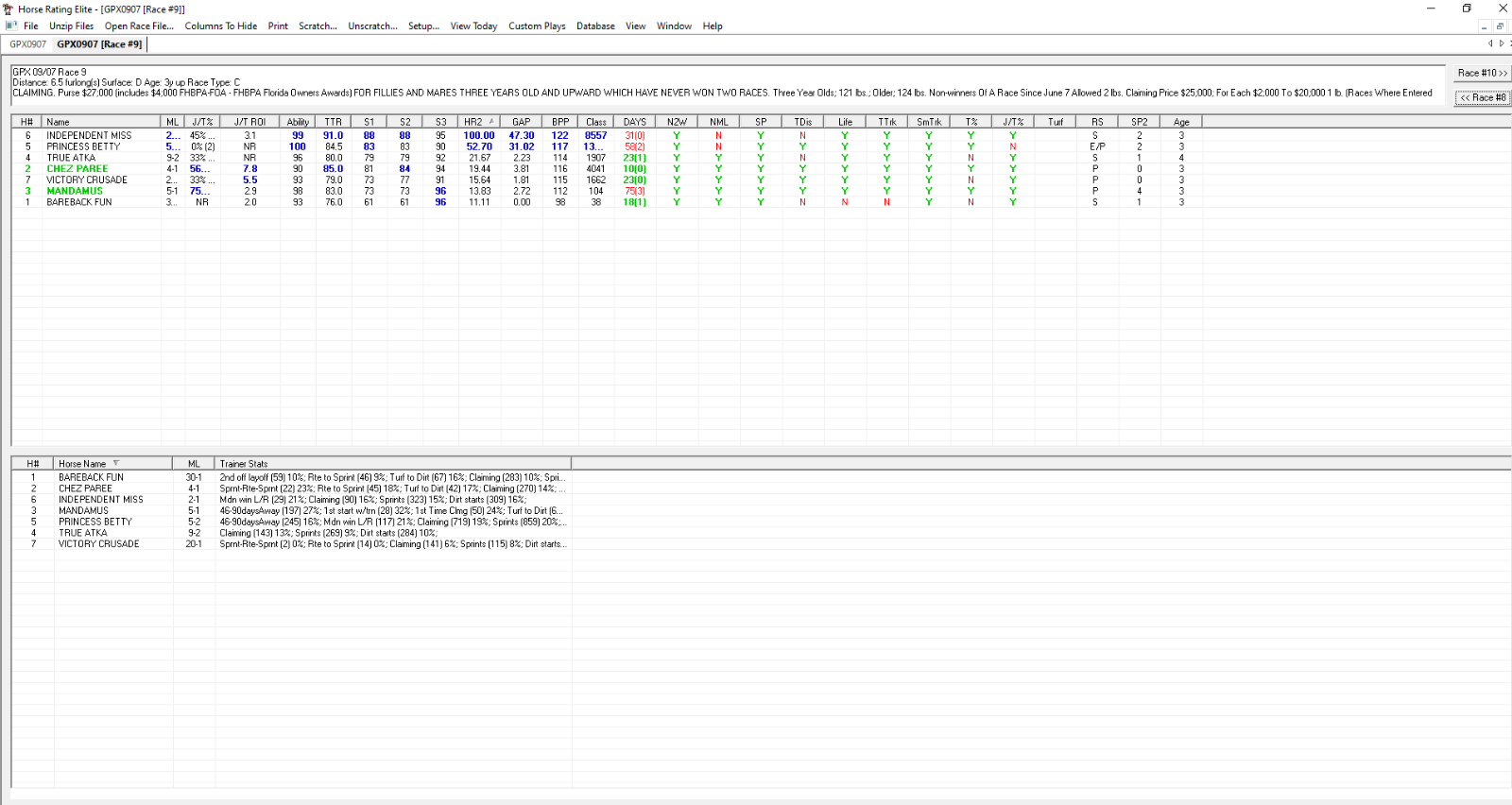
Task: Open the View menu
Action: [636, 26]
